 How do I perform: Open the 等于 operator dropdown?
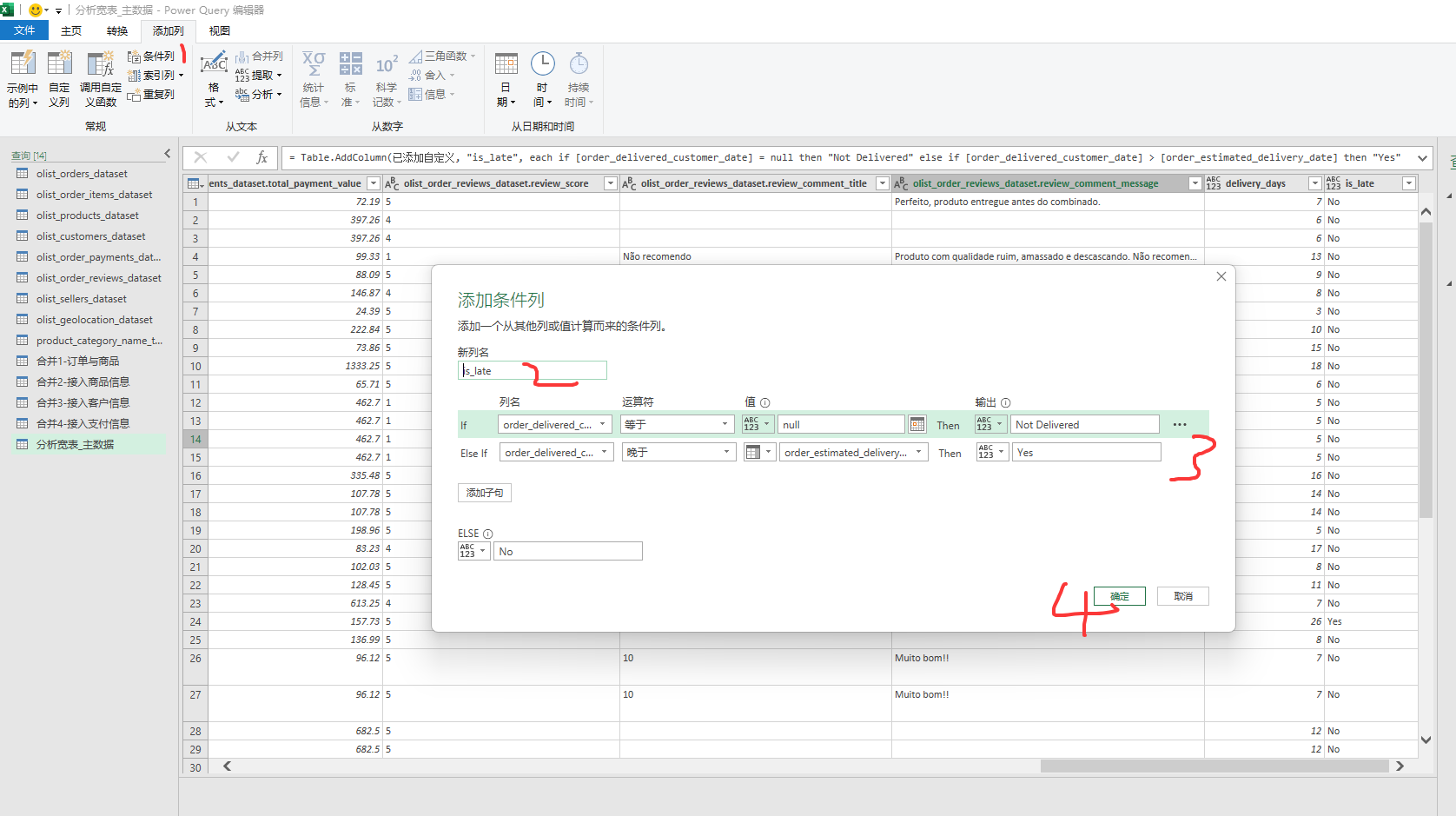(x=678, y=425)
